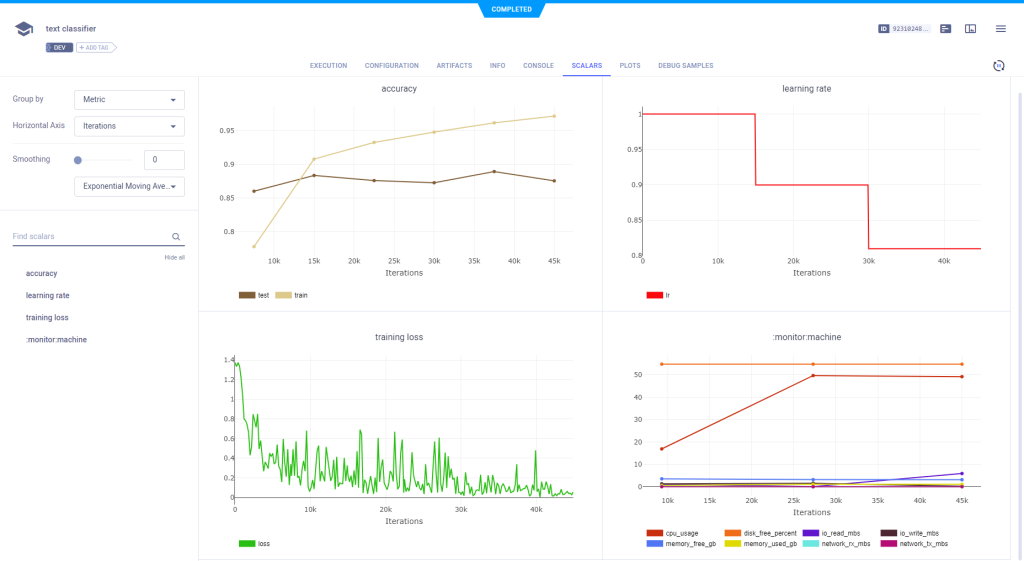Switch to the Plots tab
The height and width of the screenshot is (561, 1024).
pos(630,66)
